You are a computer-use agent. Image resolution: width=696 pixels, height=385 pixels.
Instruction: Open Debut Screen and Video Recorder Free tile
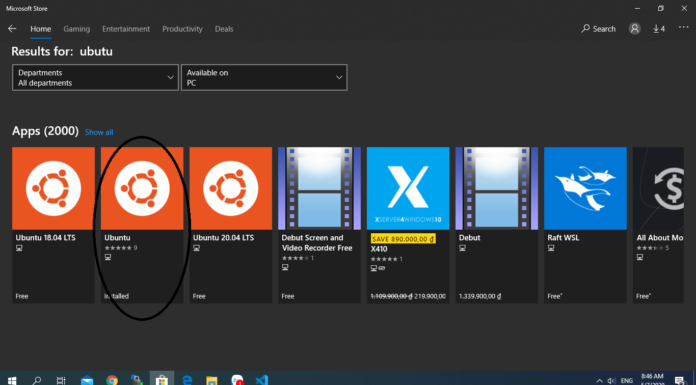tap(320, 225)
